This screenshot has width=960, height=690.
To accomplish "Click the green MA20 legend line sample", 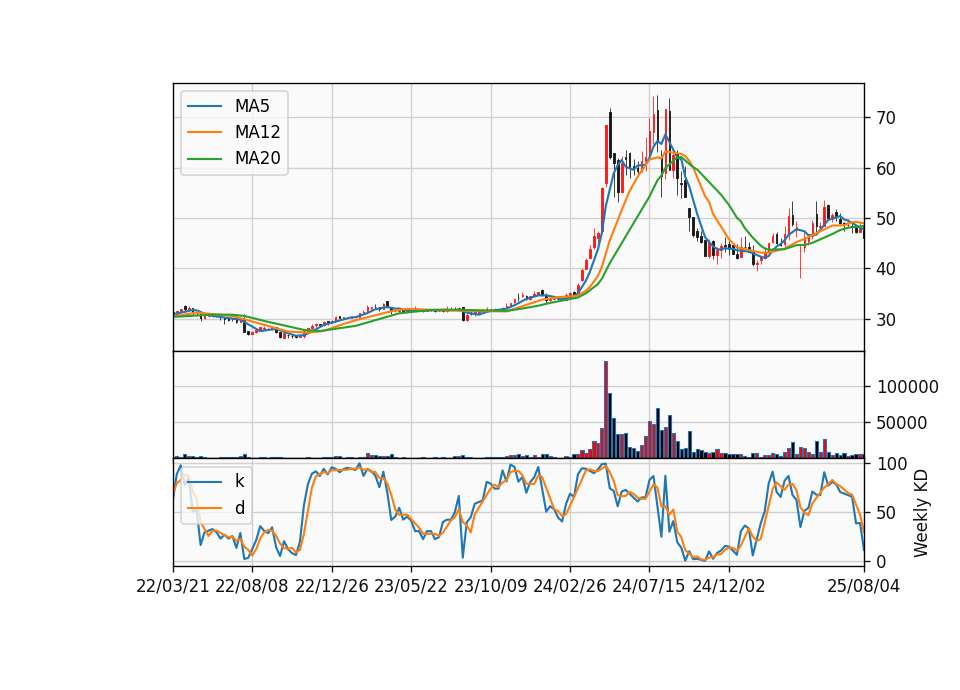I will (204, 159).
